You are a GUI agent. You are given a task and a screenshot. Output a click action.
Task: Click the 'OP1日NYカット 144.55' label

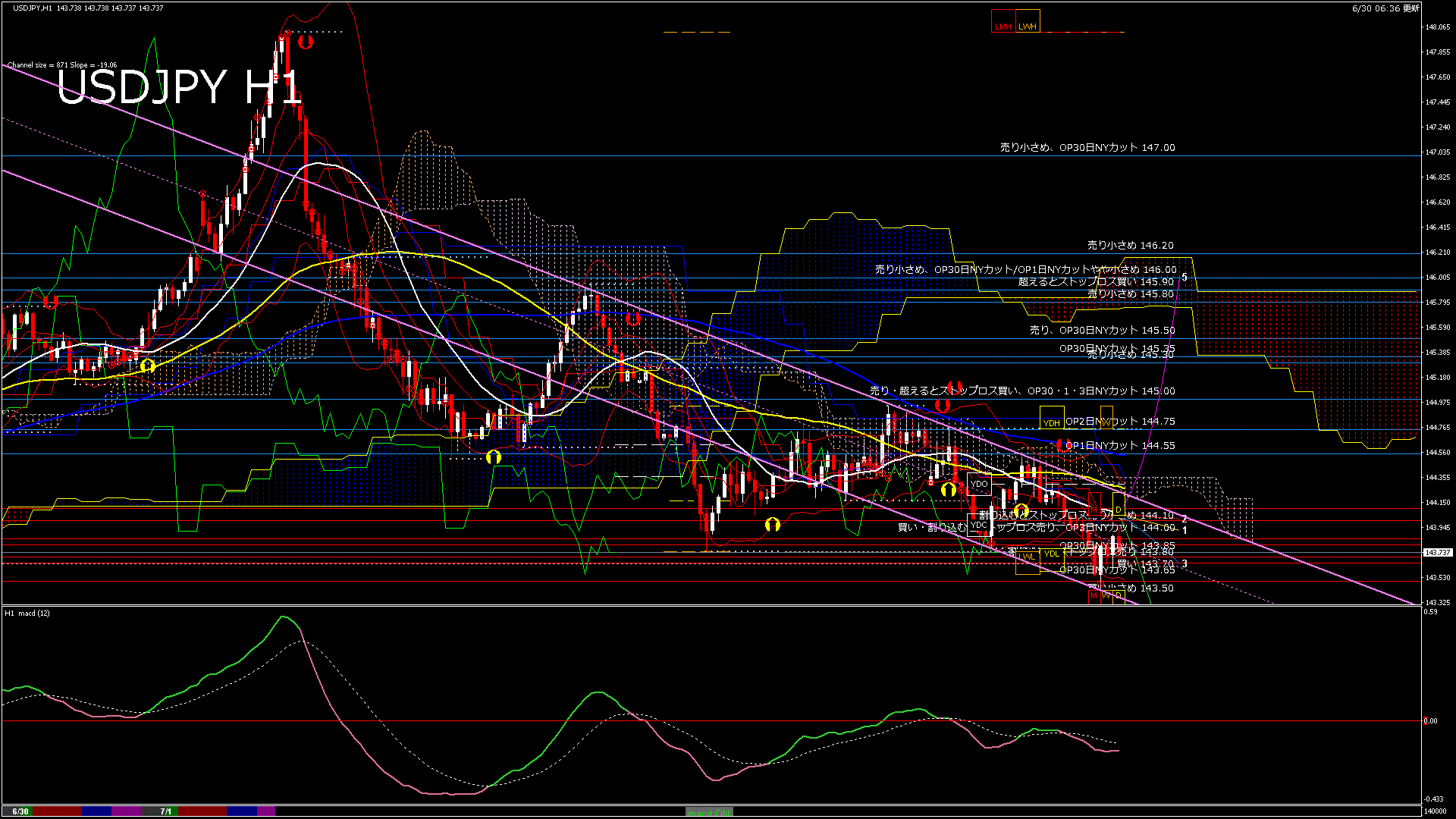tap(1120, 446)
